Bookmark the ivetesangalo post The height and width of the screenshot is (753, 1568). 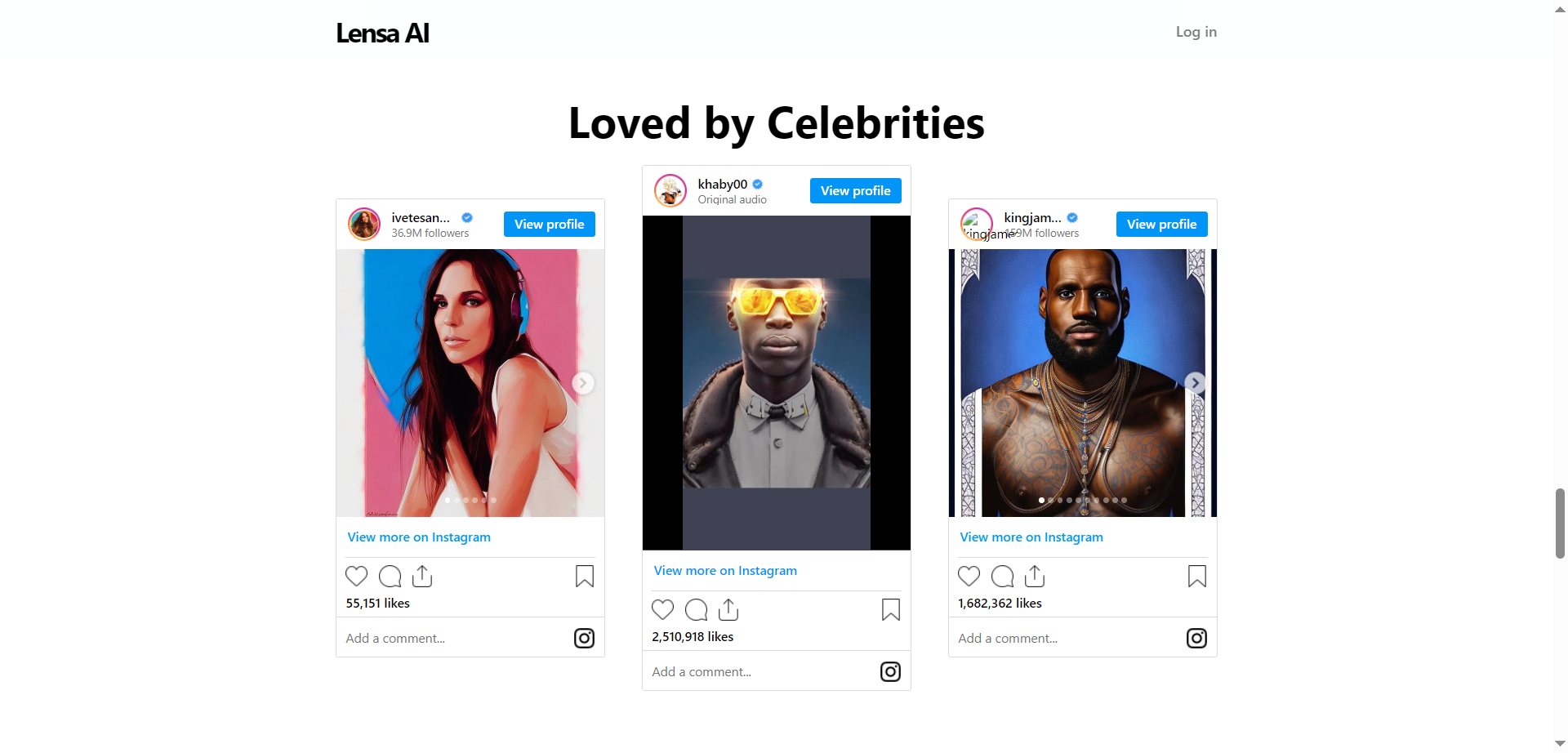[x=585, y=577]
